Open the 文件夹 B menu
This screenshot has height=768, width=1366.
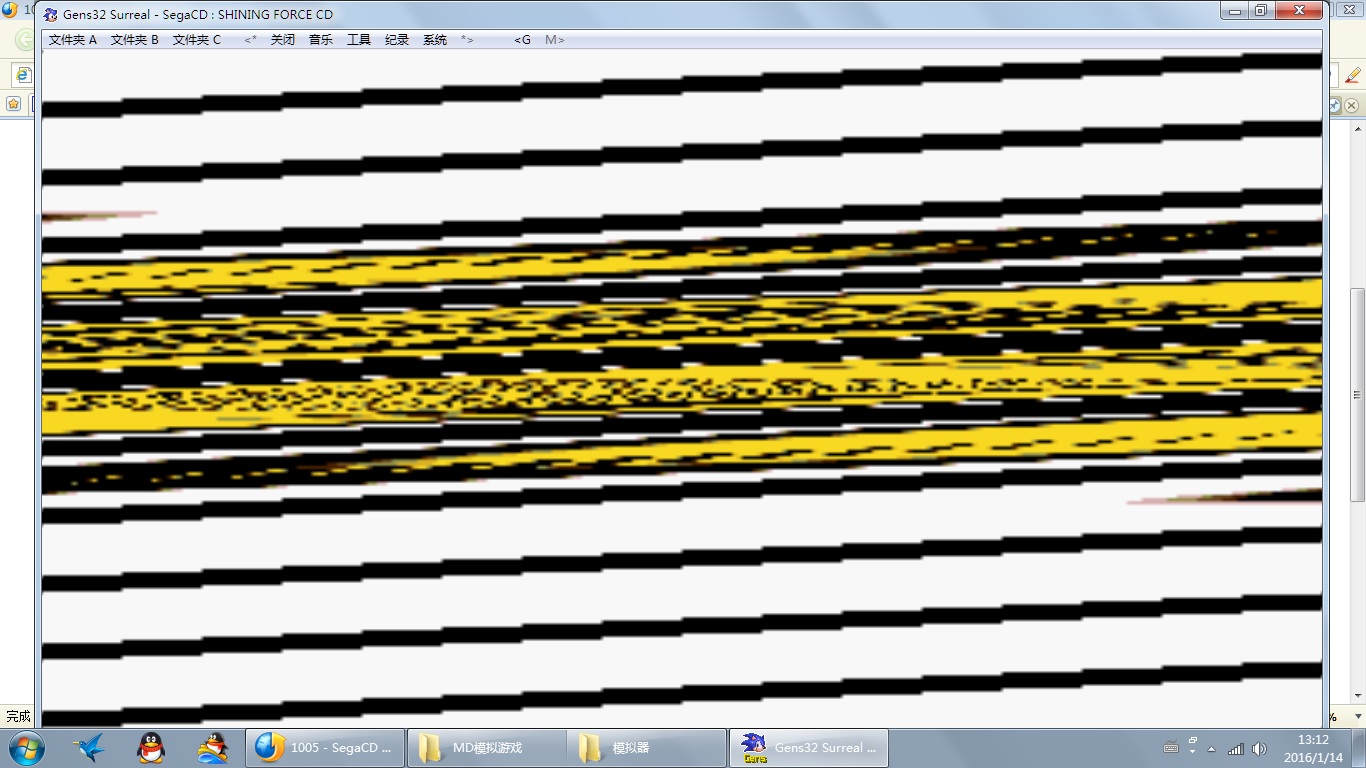[x=135, y=40]
